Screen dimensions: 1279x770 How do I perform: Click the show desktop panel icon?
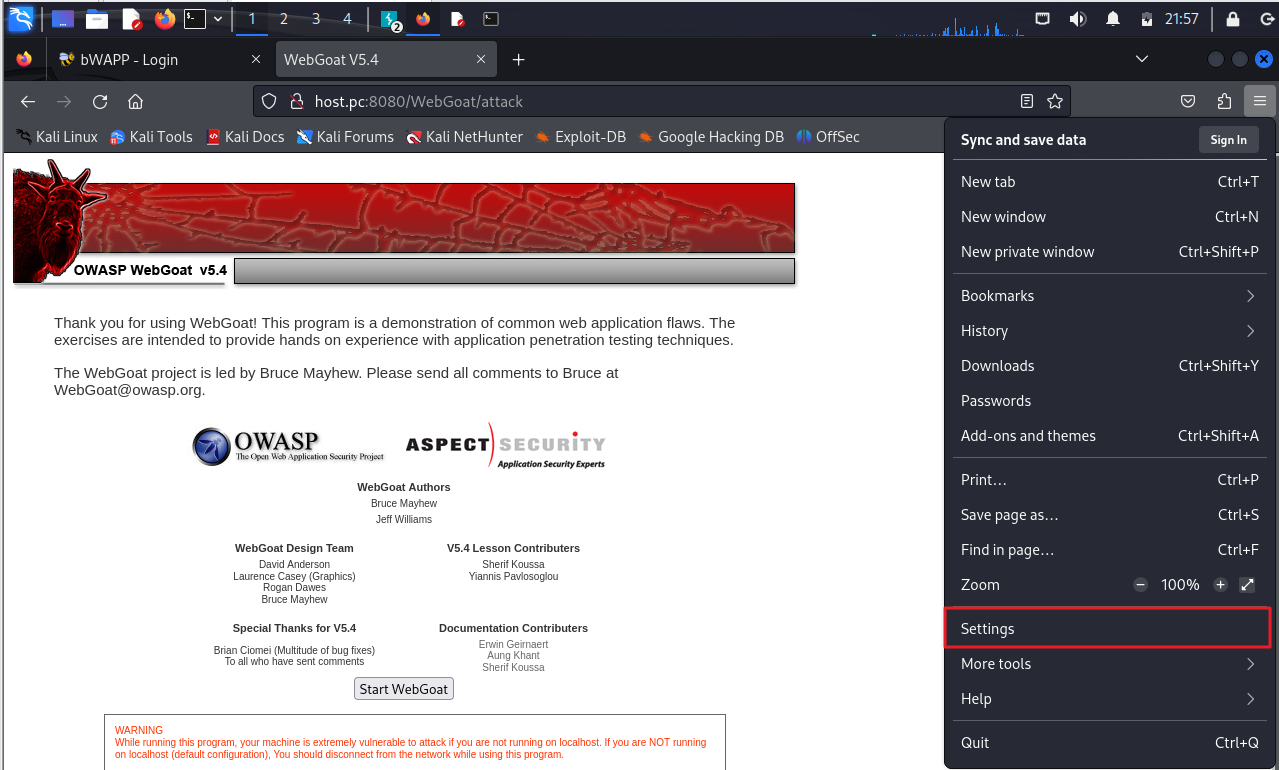click(x=63, y=18)
